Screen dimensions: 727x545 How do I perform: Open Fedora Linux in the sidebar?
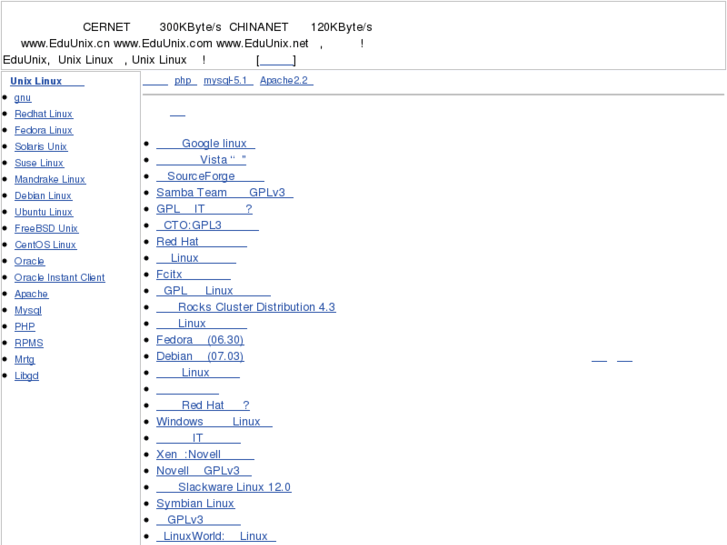44,130
